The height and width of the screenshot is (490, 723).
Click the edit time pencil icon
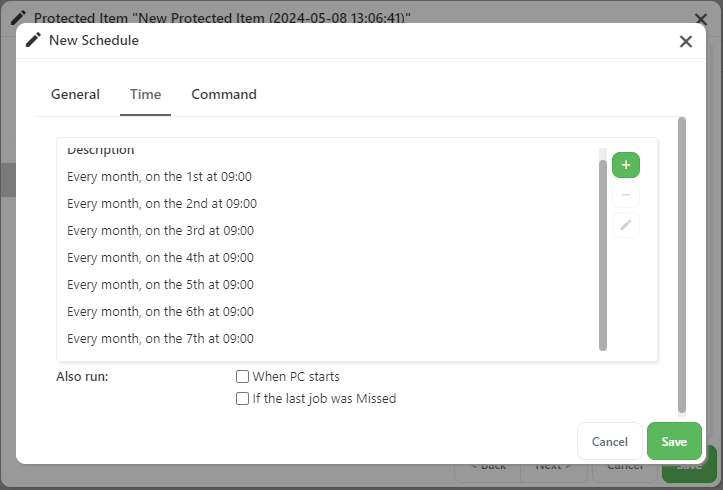tap(626, 225)
